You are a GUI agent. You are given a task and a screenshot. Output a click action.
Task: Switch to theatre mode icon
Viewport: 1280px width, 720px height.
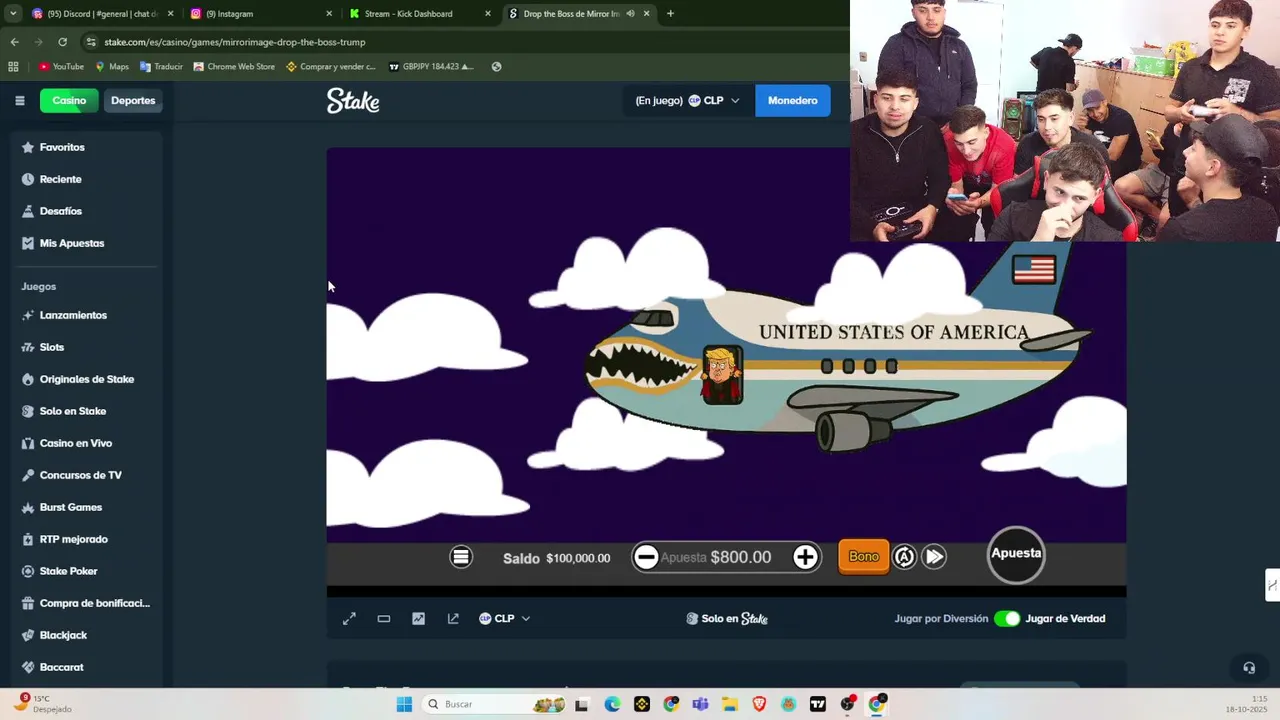click(x=384, y=619)
